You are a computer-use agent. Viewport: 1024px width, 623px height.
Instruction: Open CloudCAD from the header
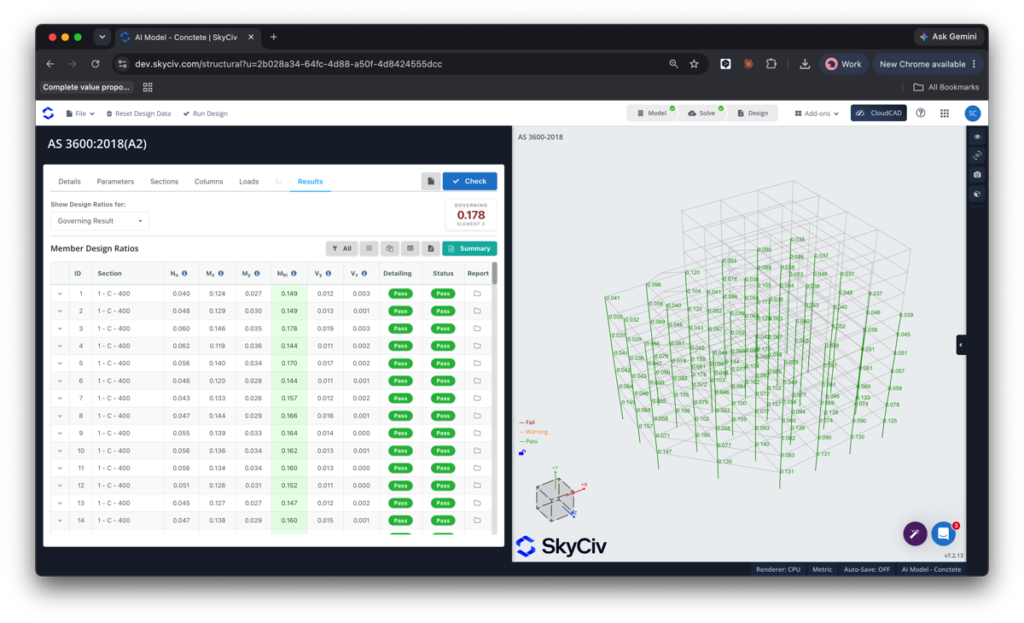click(x=878, y=113)
